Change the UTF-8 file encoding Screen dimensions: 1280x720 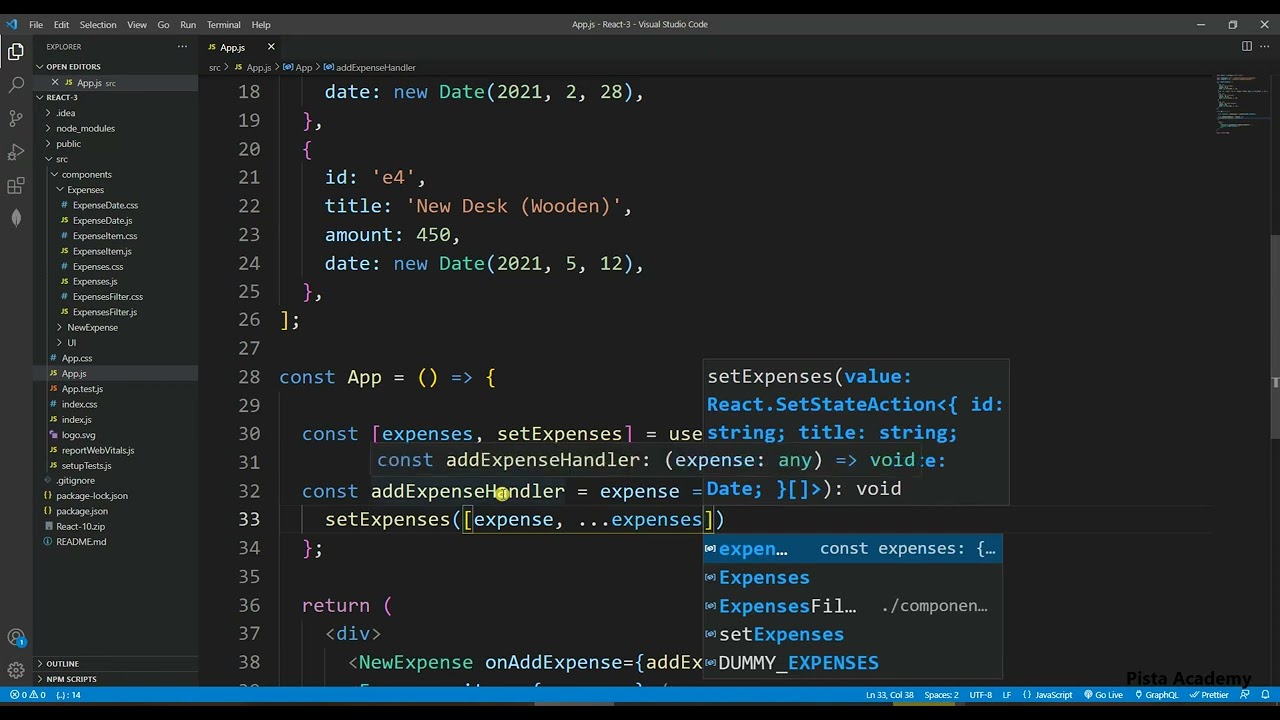coord(980,695)
